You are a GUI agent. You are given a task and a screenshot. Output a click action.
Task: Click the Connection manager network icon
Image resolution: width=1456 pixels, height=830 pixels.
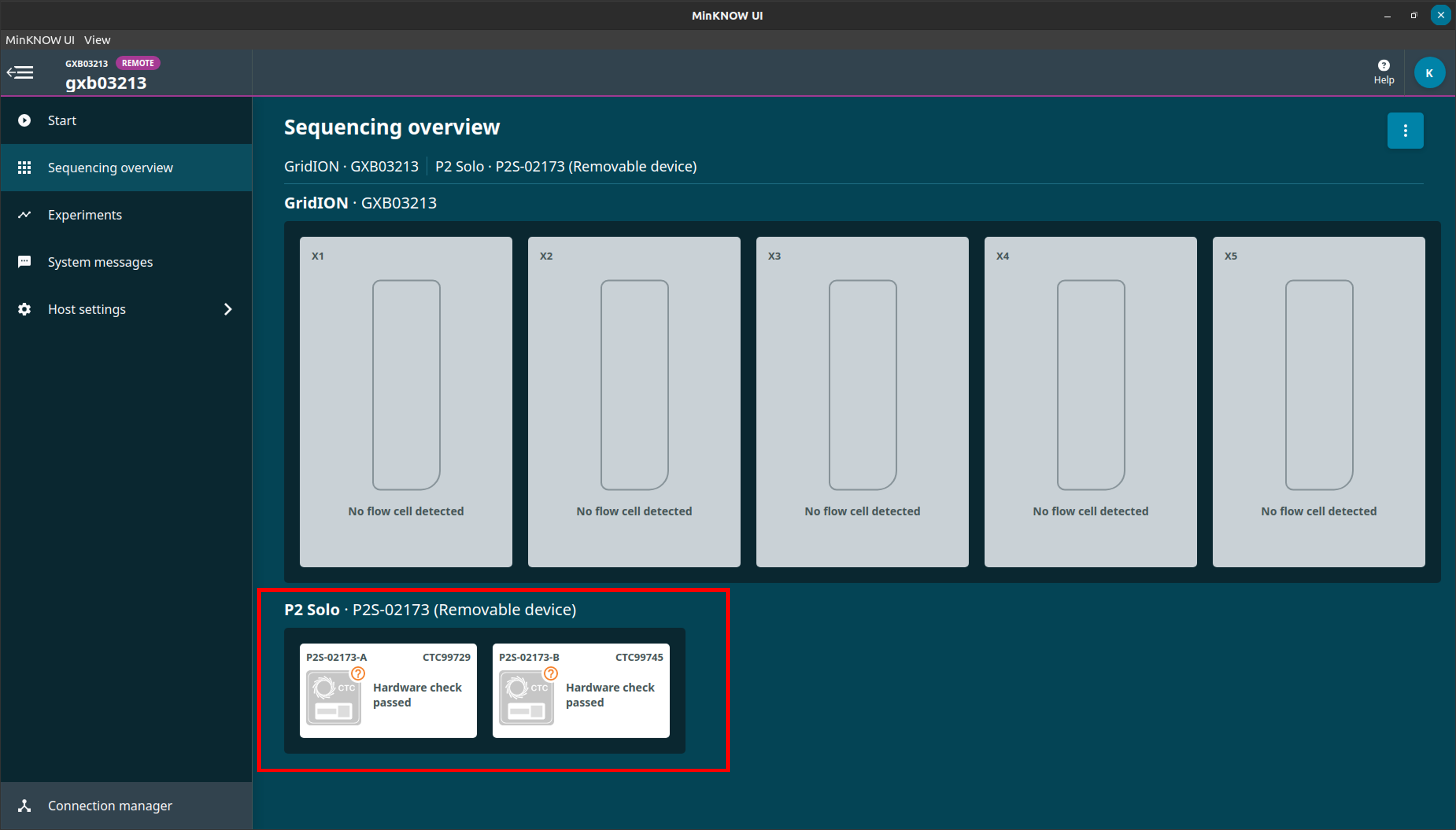24,806
